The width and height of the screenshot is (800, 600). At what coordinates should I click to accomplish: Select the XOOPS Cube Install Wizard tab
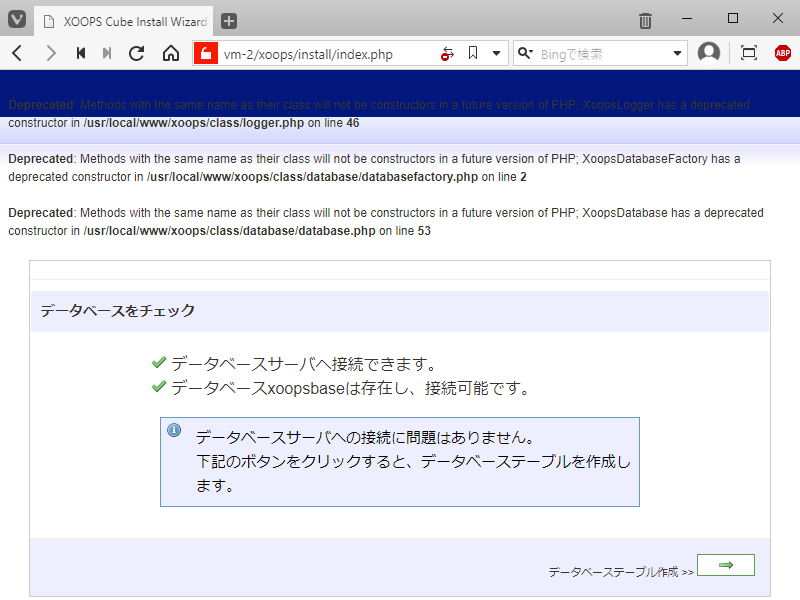(124, 21)
